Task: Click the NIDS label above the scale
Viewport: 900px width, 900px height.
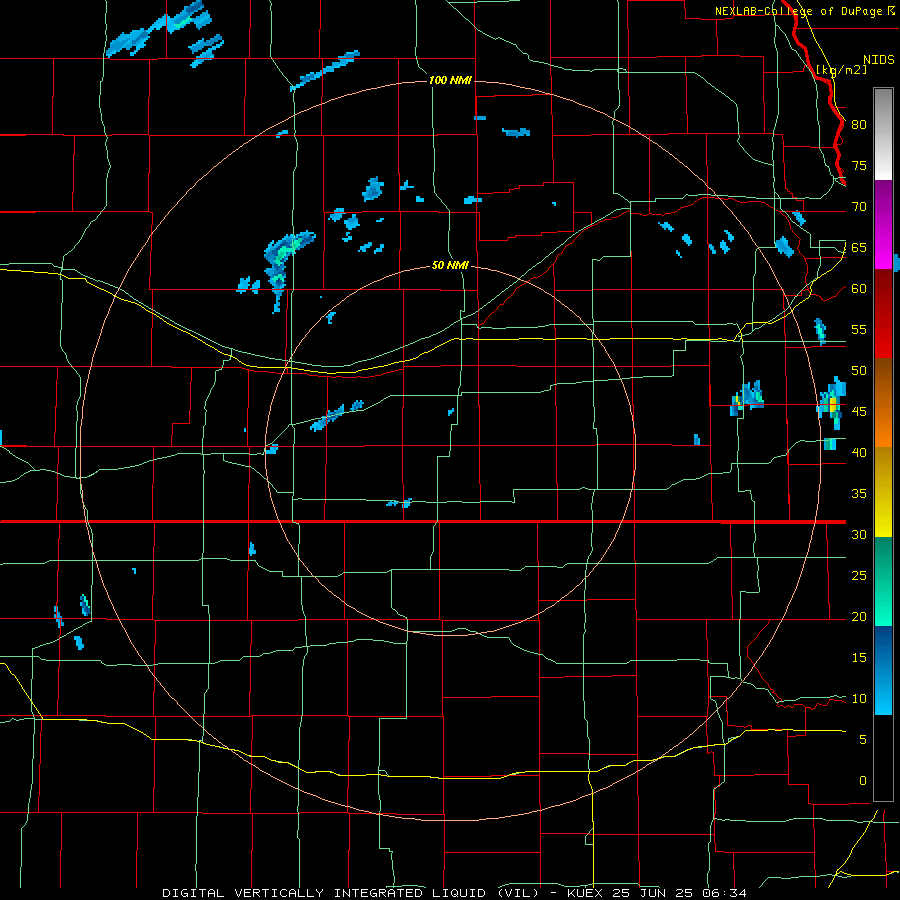Action: pyautogui.click(x=879, y=60)
